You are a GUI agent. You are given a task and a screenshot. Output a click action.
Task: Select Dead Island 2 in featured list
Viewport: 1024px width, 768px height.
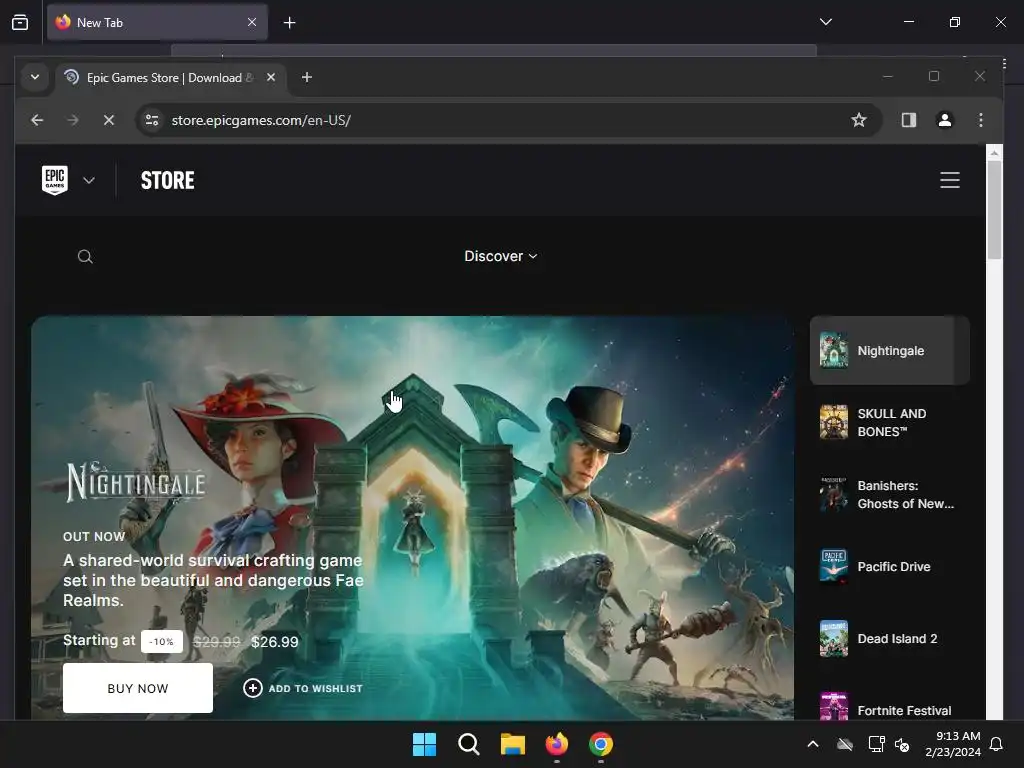click(x=889, y=638)
